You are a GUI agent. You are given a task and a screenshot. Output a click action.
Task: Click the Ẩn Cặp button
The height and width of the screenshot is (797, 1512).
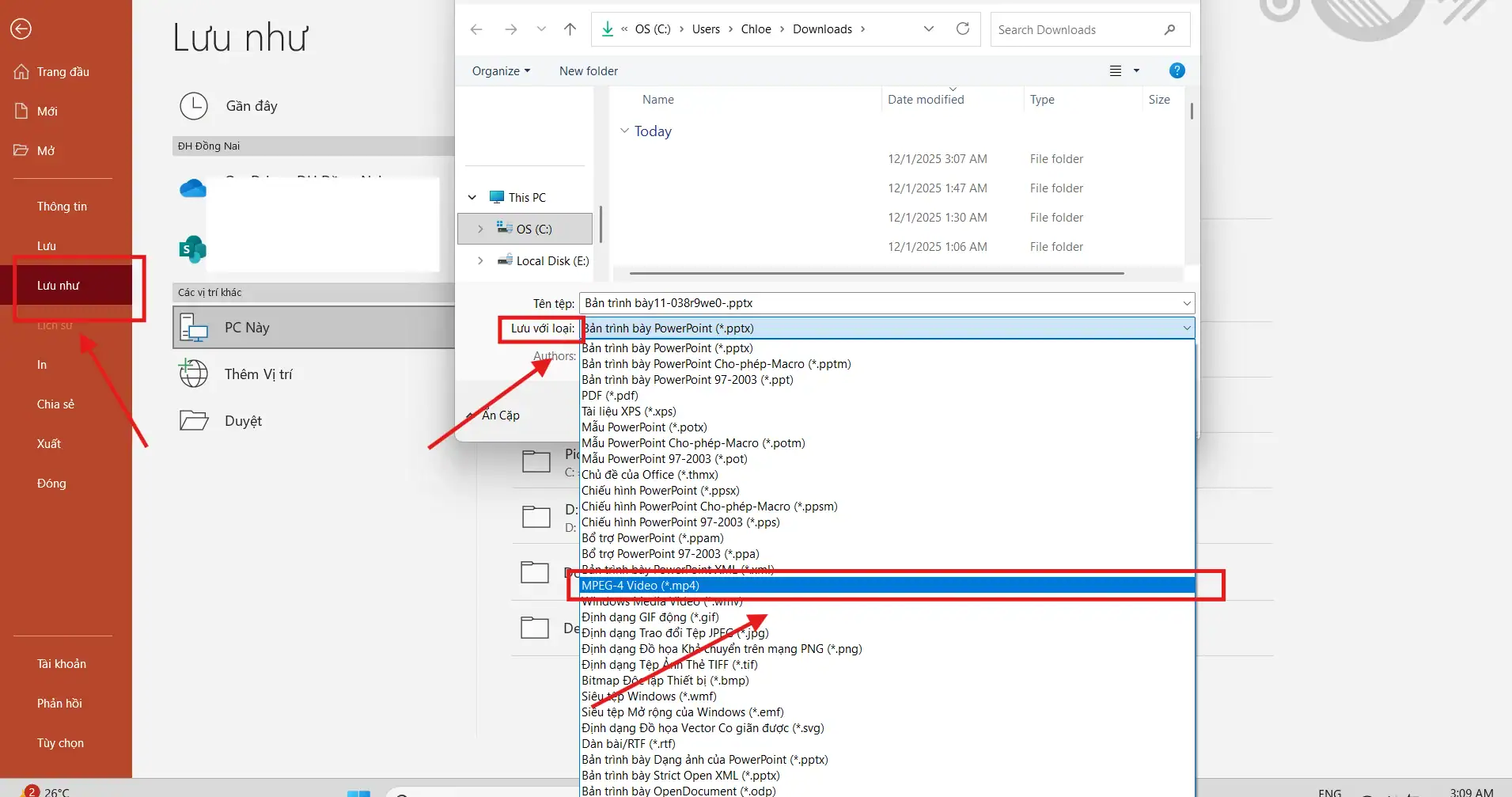coord(500,415)
